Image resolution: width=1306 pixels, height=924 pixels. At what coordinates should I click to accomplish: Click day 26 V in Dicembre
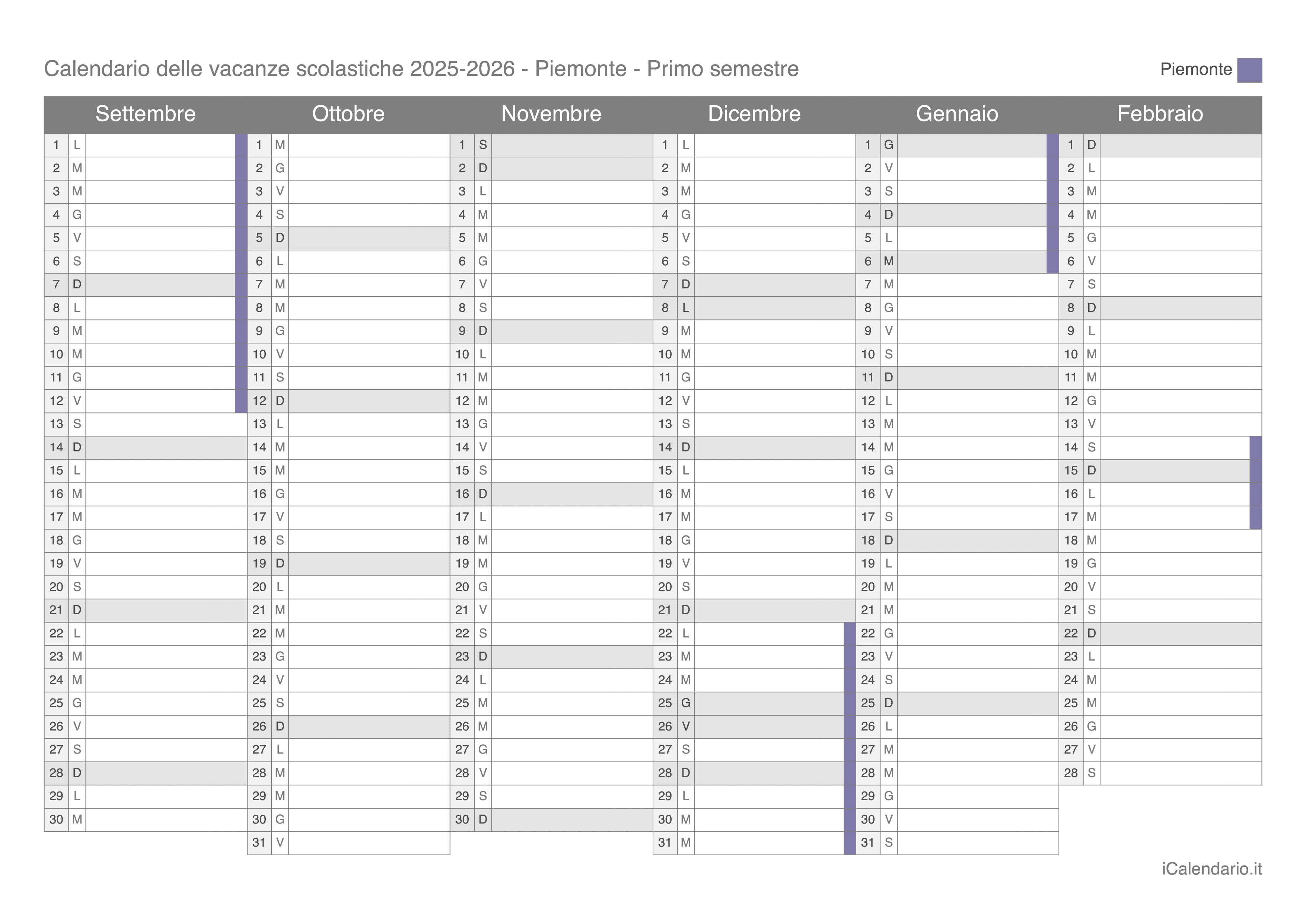pos(754,726)
